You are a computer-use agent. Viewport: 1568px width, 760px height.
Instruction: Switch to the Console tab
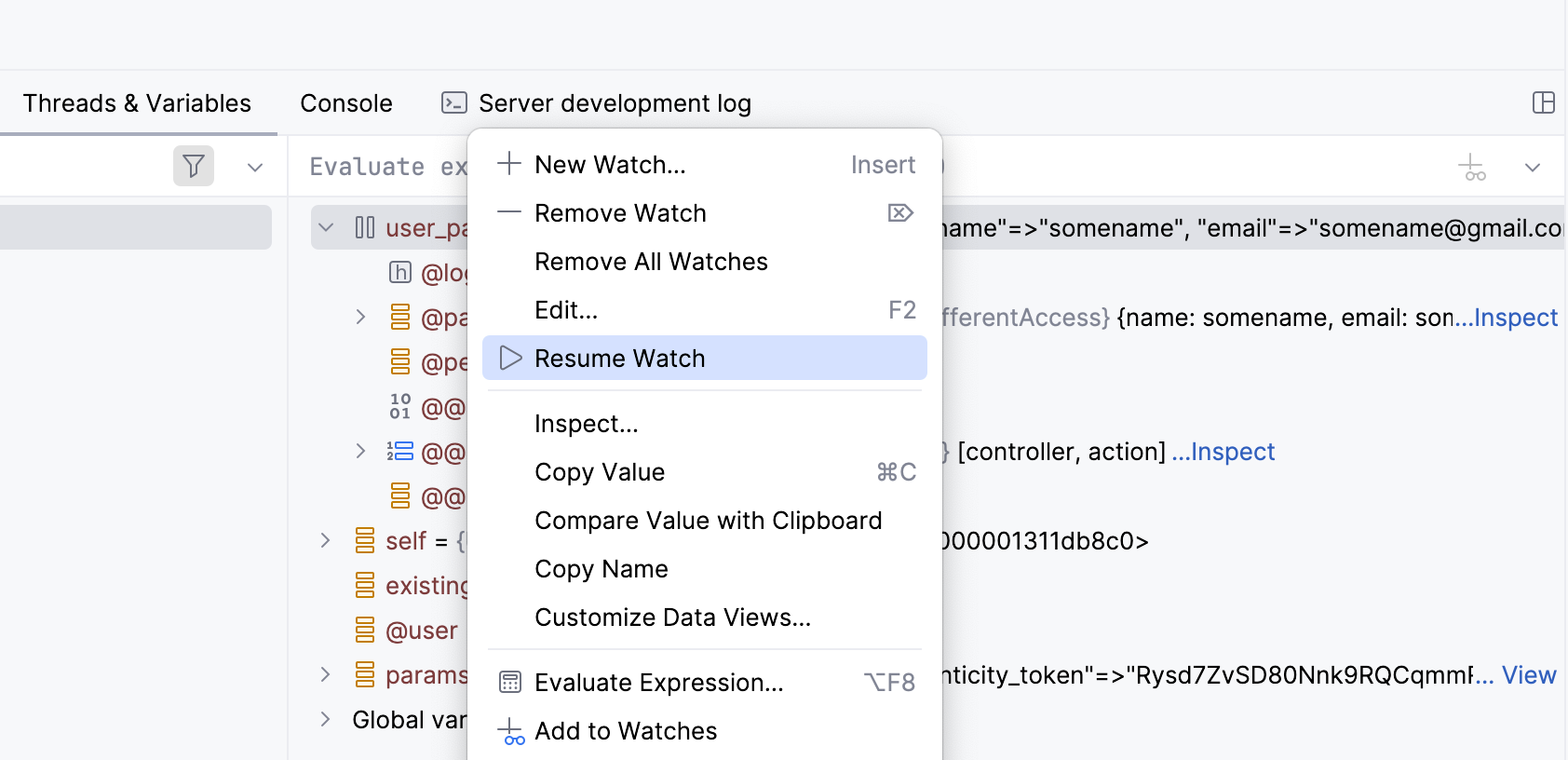point(346,103)
